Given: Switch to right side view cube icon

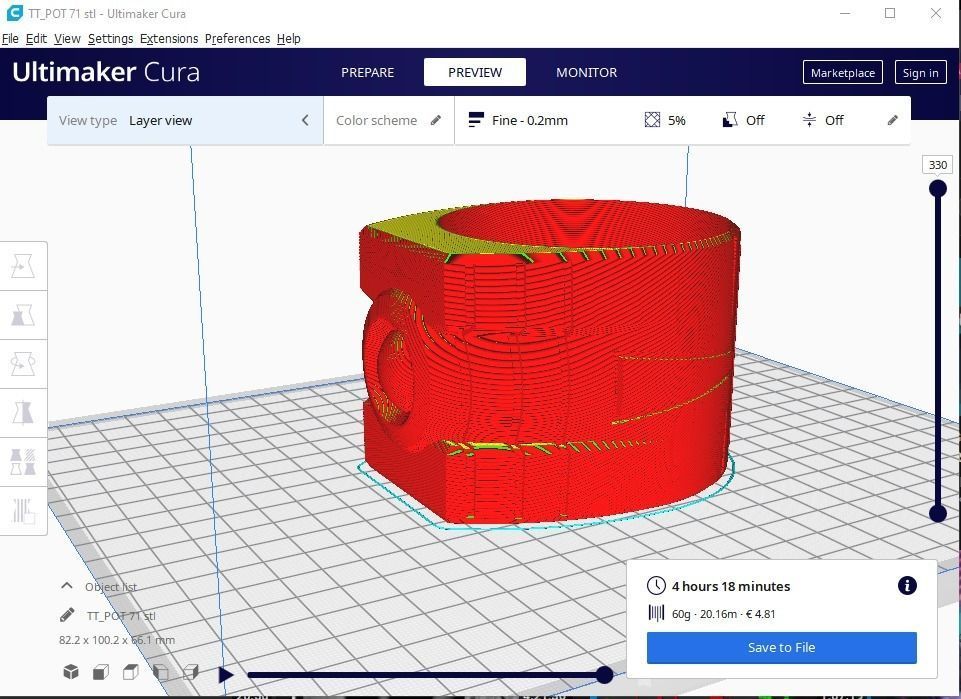Looking at the screenshot, I should 191,672.
